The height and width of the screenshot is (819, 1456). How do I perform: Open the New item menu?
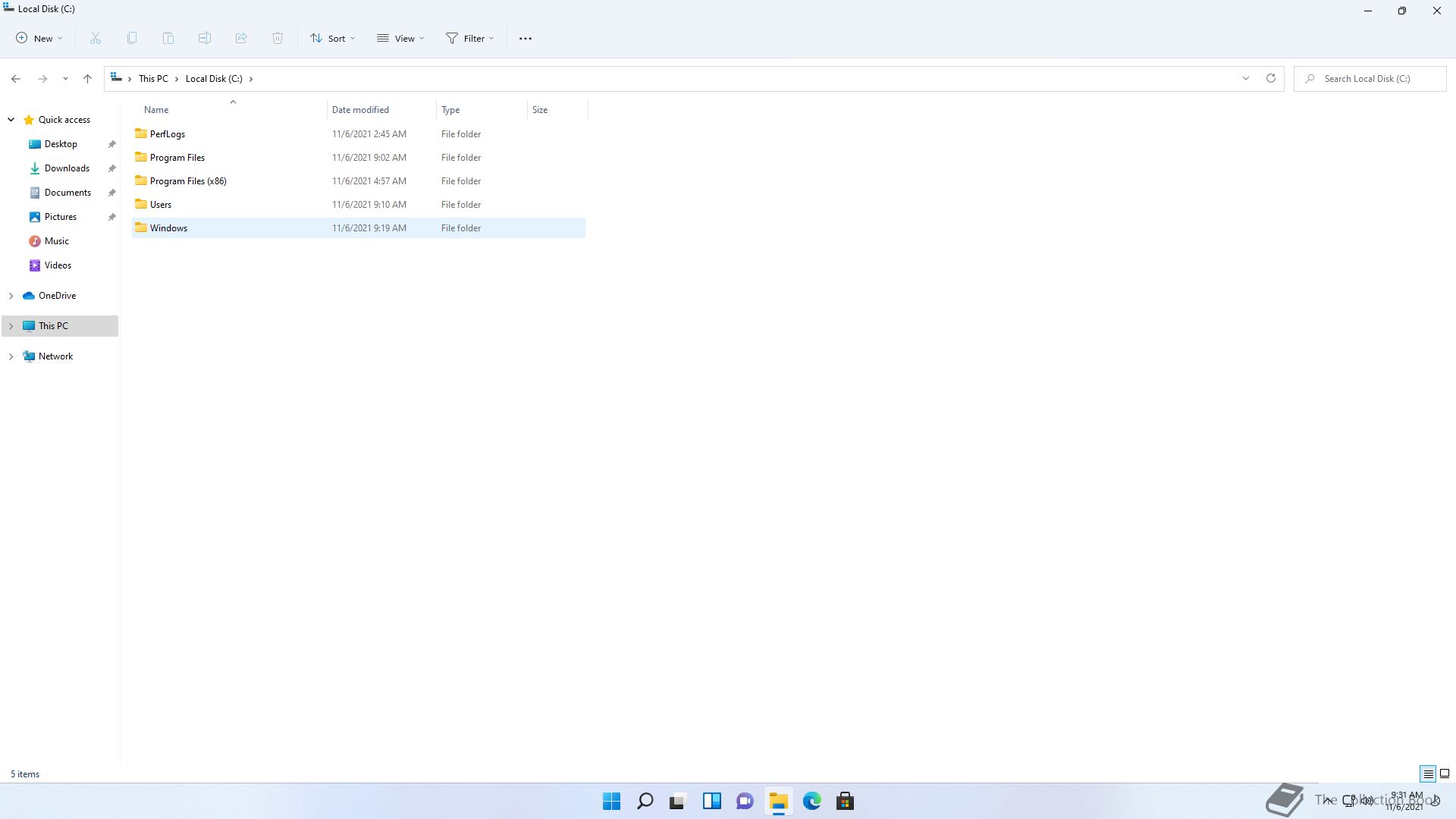39,38
